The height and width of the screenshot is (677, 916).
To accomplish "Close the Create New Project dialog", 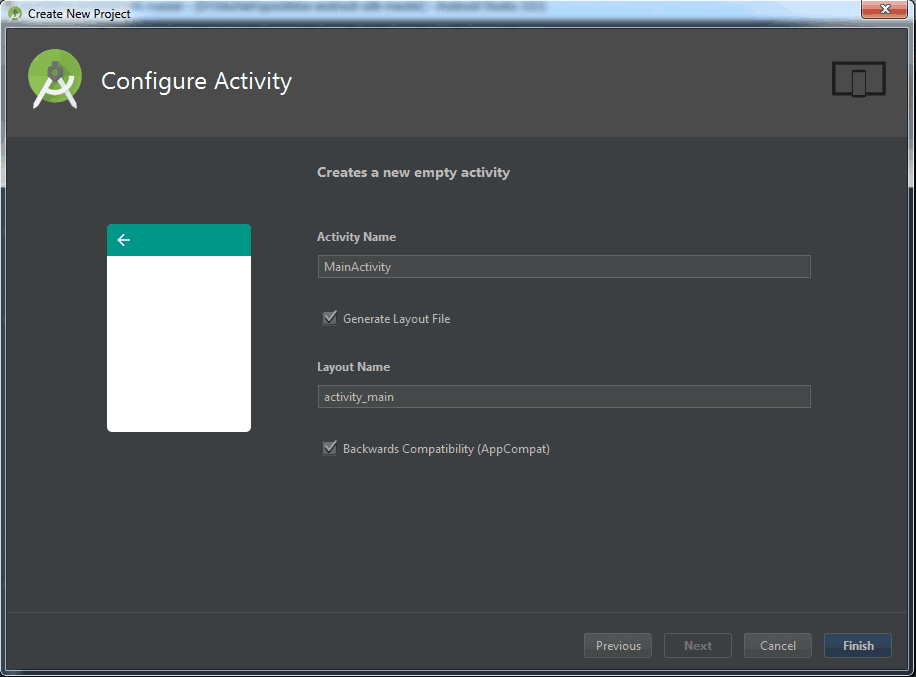I will [x=884, y=9].
